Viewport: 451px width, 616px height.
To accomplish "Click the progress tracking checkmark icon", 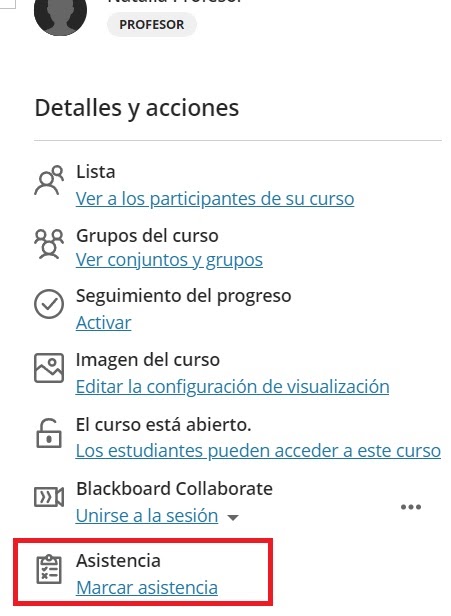I will coord(49,304).
